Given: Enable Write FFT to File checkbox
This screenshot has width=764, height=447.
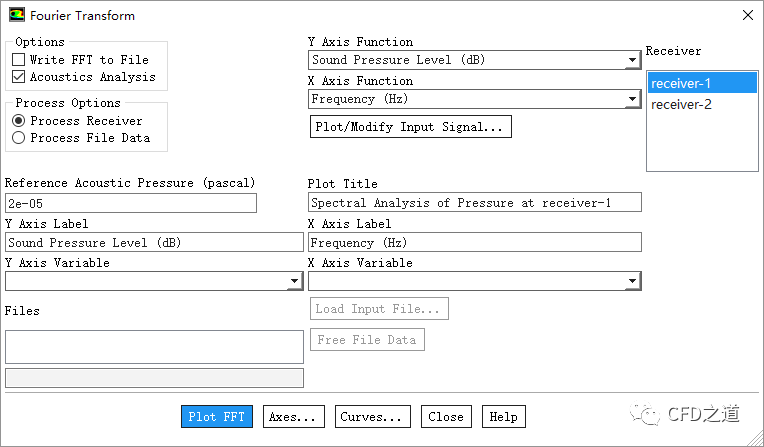Looking at the screenshot, I should [x=19, y=60].
